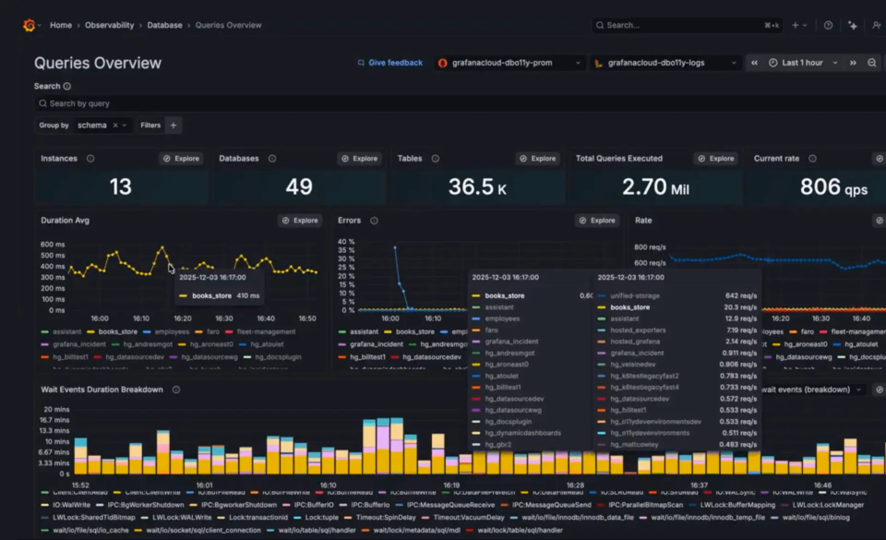Open the wait events (breakdown) dropdown

click(811, 390)
